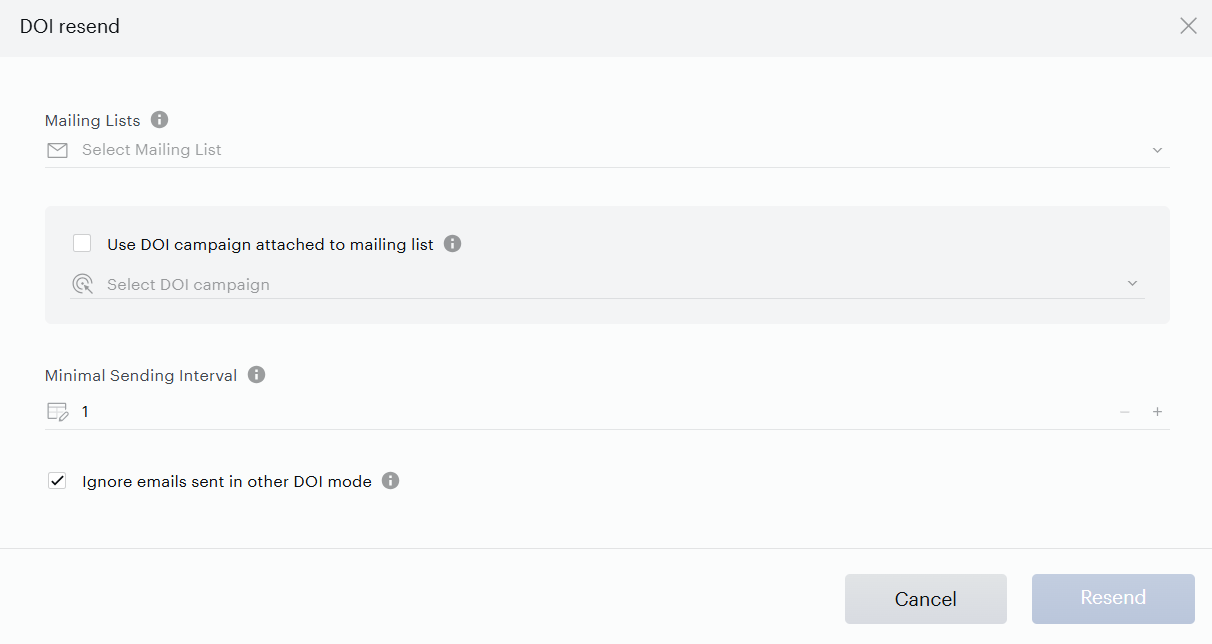Click the envelope icon in Mailing Lists field
1212x644 pixels.
(x=57, y=150)
